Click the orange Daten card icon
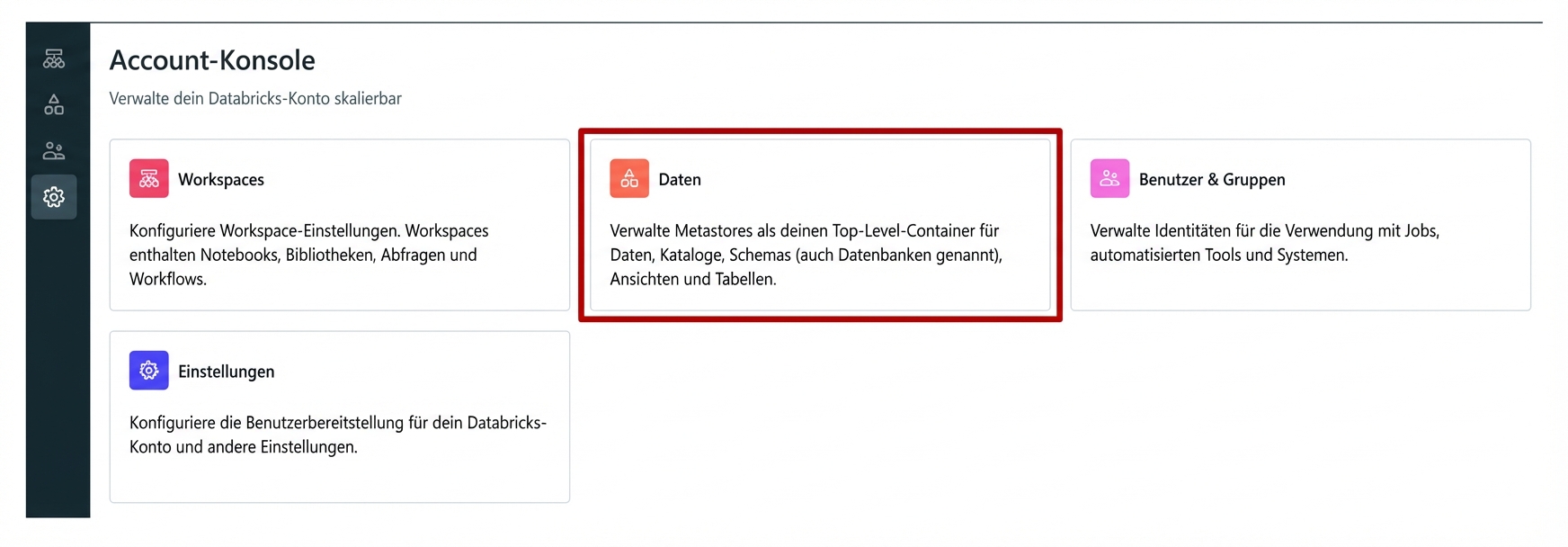The width and height of the screenshot is (1568, 547). pos(629,178)
